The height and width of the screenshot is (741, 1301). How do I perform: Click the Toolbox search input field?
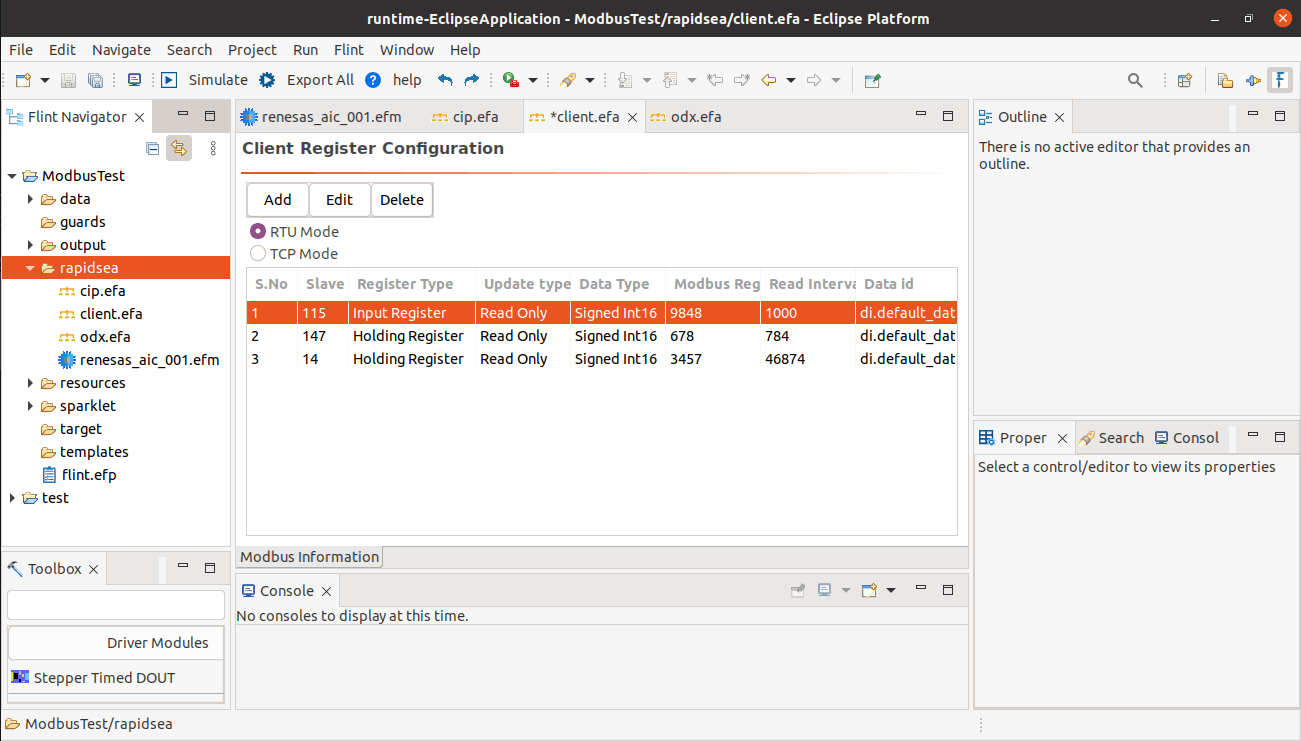click(x=116, y=605)
